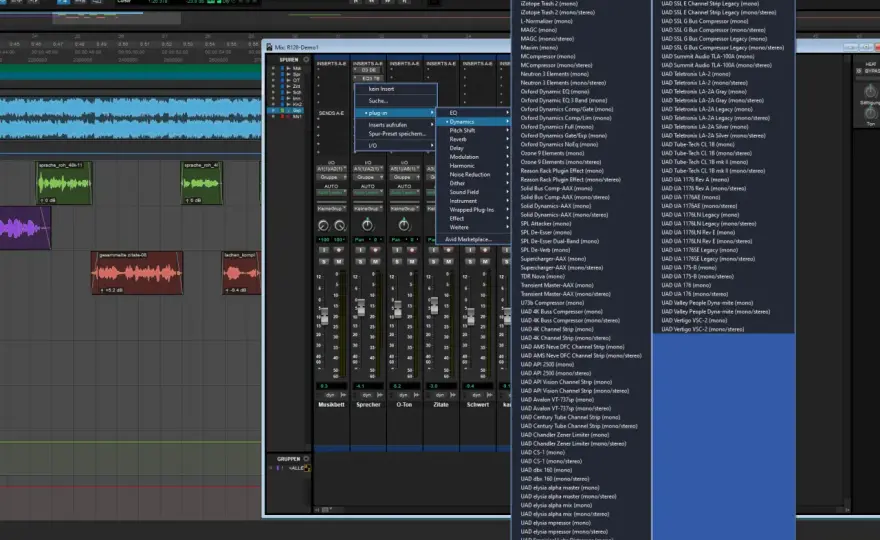This screenshot has width=880, height=540.
Task: Open O-Ton output window arrow icon
Action: coord(416,395)
